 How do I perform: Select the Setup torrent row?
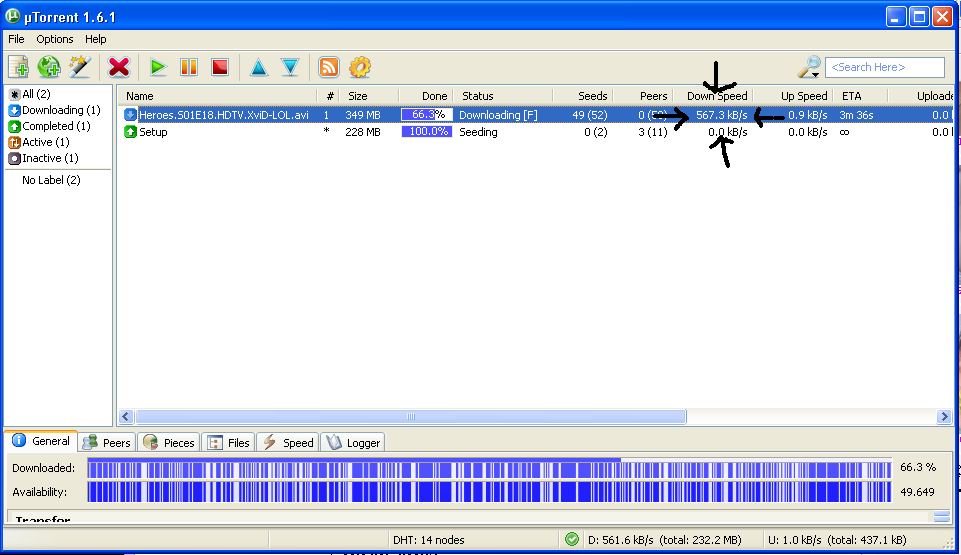(x=536, y=132)
